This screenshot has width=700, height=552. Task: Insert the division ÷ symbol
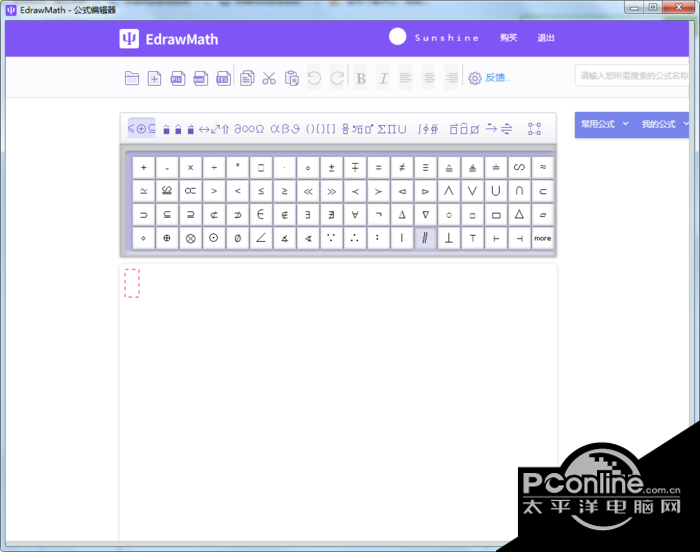[214, 167]
